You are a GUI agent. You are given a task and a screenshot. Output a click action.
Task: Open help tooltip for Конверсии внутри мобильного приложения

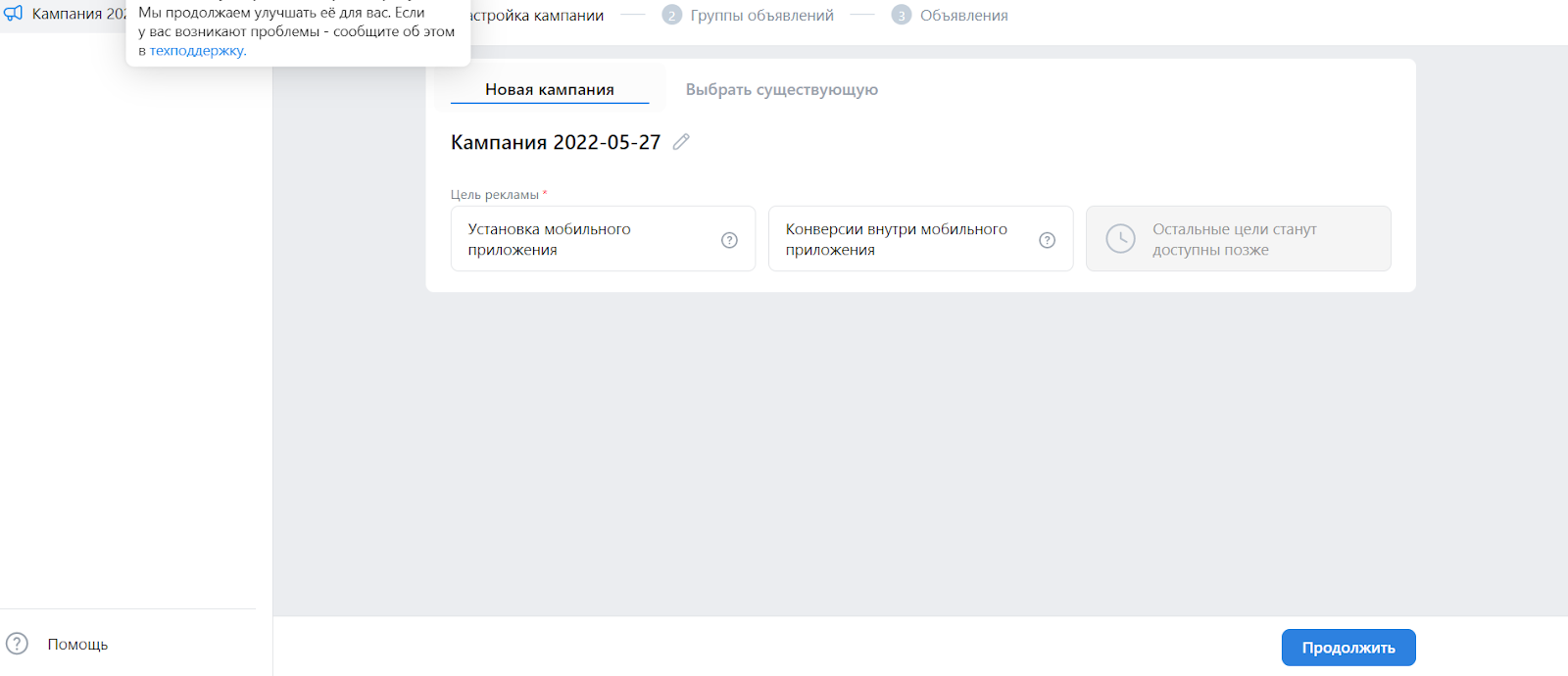pyautogui.click(x=1047, y=240)
